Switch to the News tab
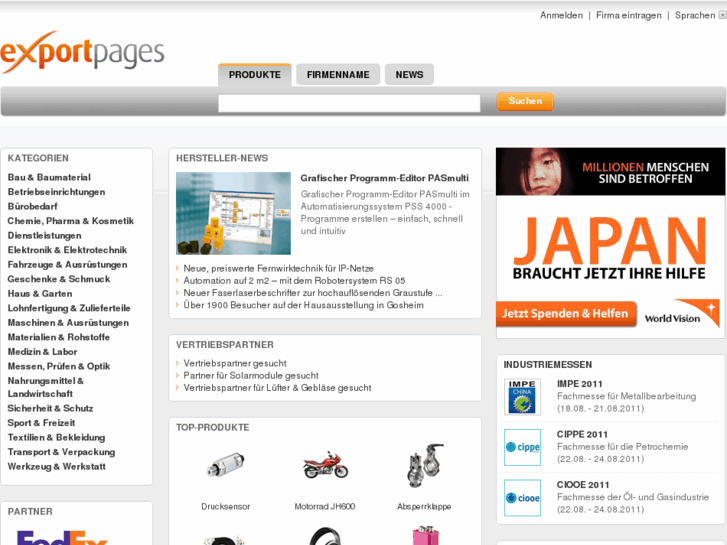Viewport: 727px width, 545px height. tap(409, 75)
